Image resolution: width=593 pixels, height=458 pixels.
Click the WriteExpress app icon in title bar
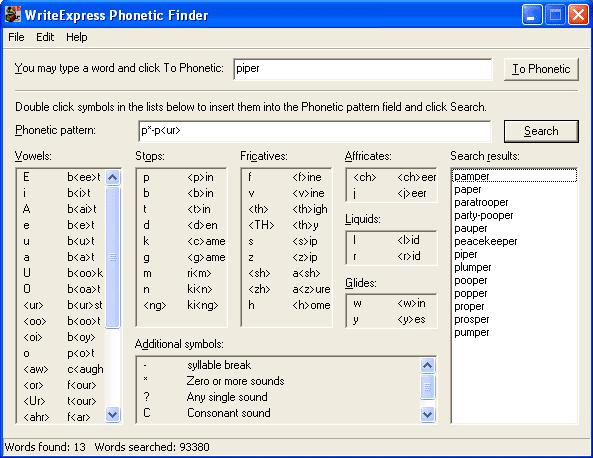click(13, 14)
